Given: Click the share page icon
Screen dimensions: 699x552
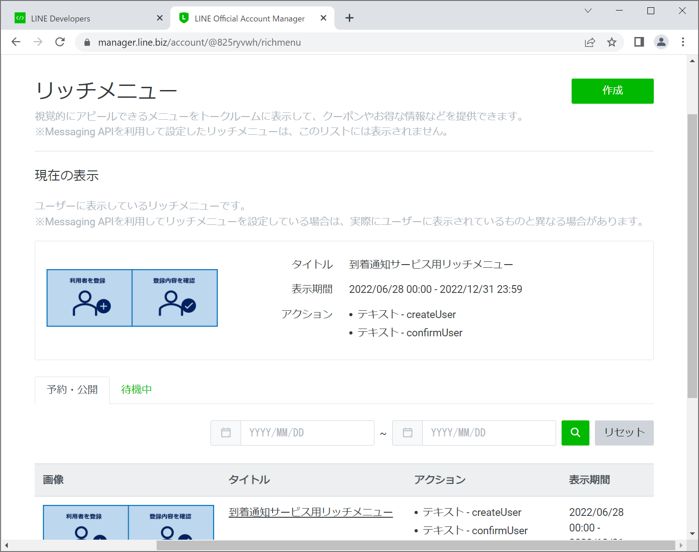Looking at the screenshot, I should pos(590,42).
